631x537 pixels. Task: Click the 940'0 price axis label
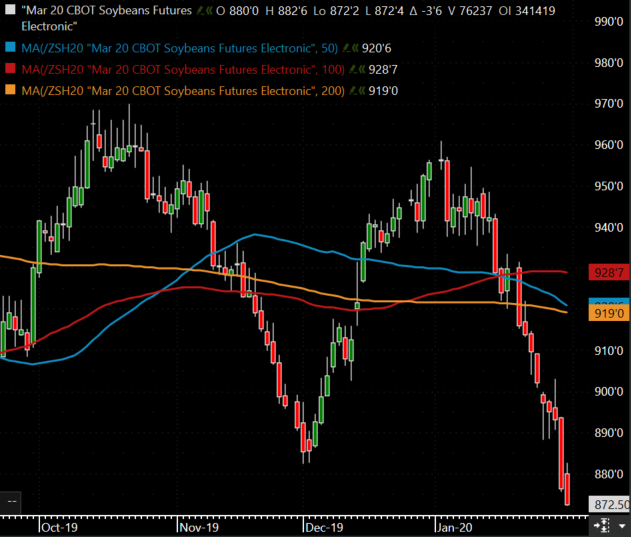tap(609, 227)
